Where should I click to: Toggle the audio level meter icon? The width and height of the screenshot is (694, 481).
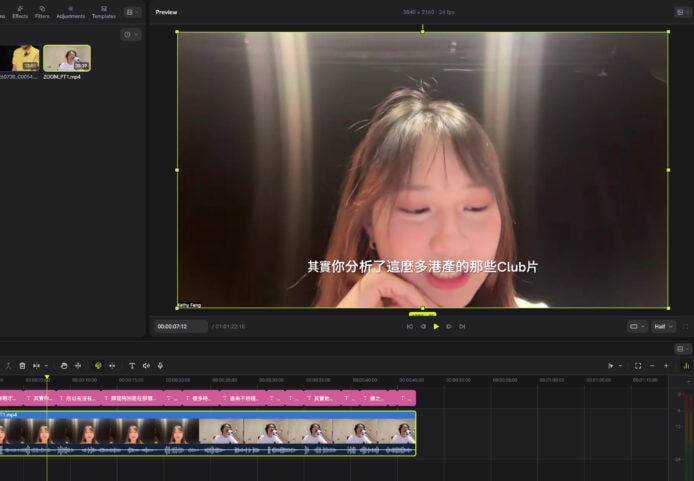(x=686, y=366)
